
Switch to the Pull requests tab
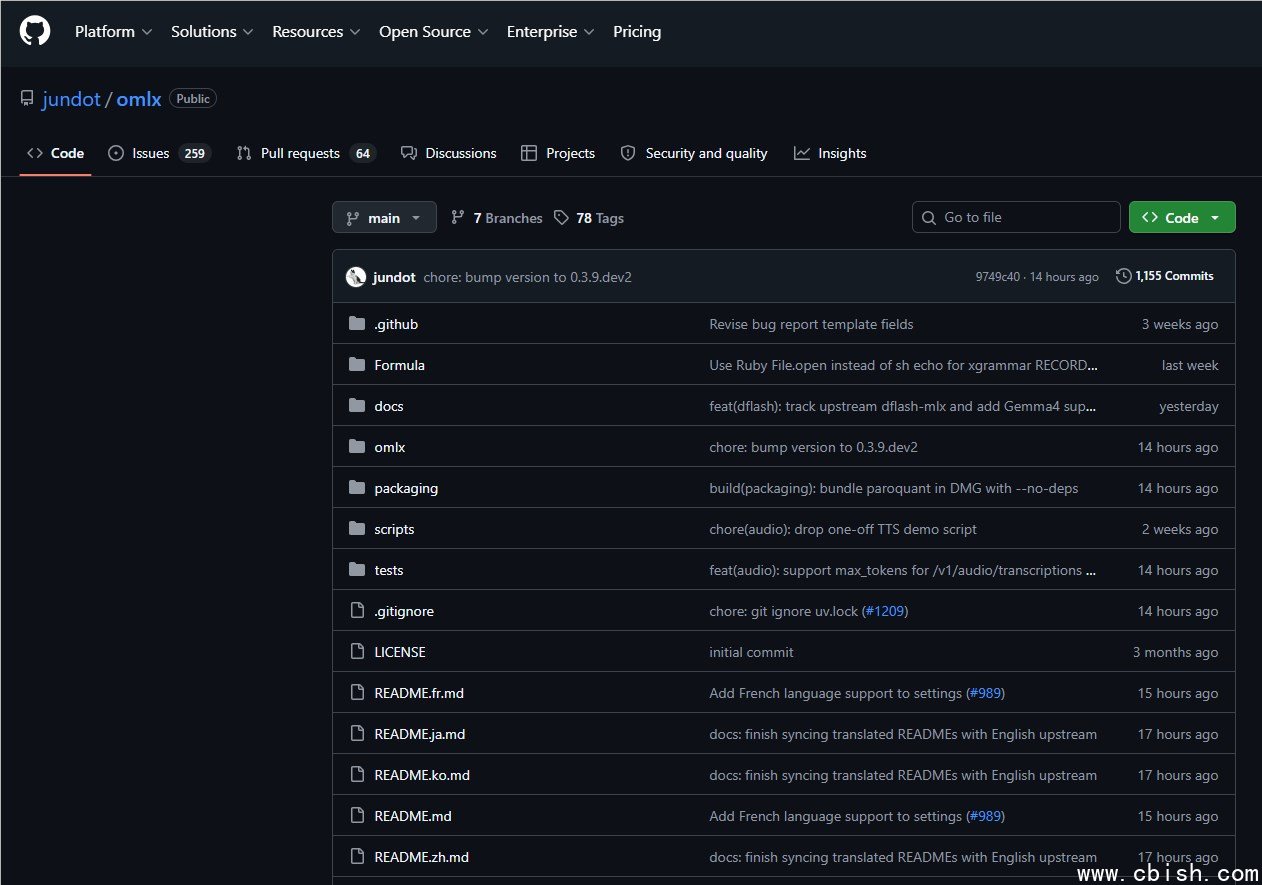click(305, 153)
